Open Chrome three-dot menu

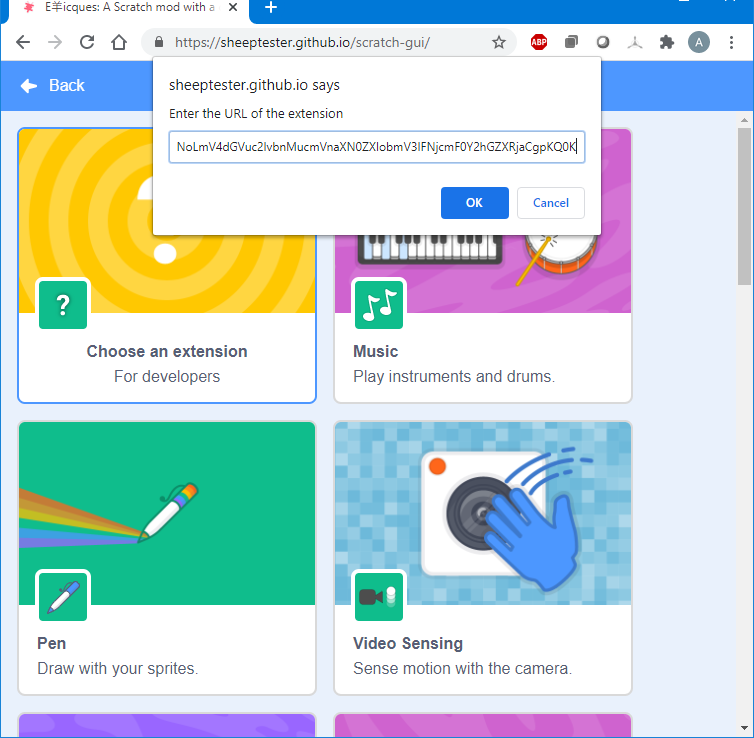(x=731, y=42)
